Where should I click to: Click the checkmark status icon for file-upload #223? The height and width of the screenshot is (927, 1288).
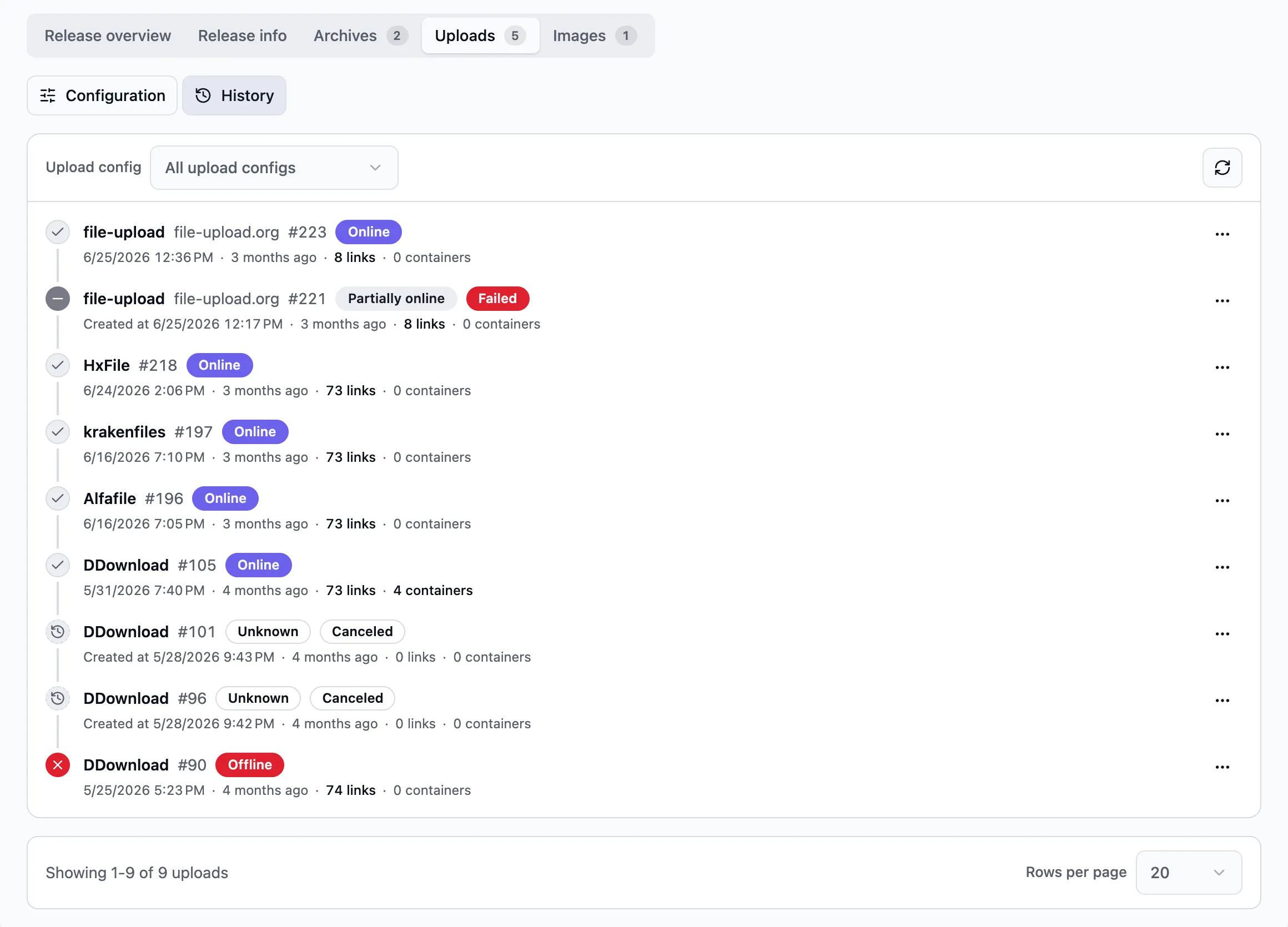(57, 231)
